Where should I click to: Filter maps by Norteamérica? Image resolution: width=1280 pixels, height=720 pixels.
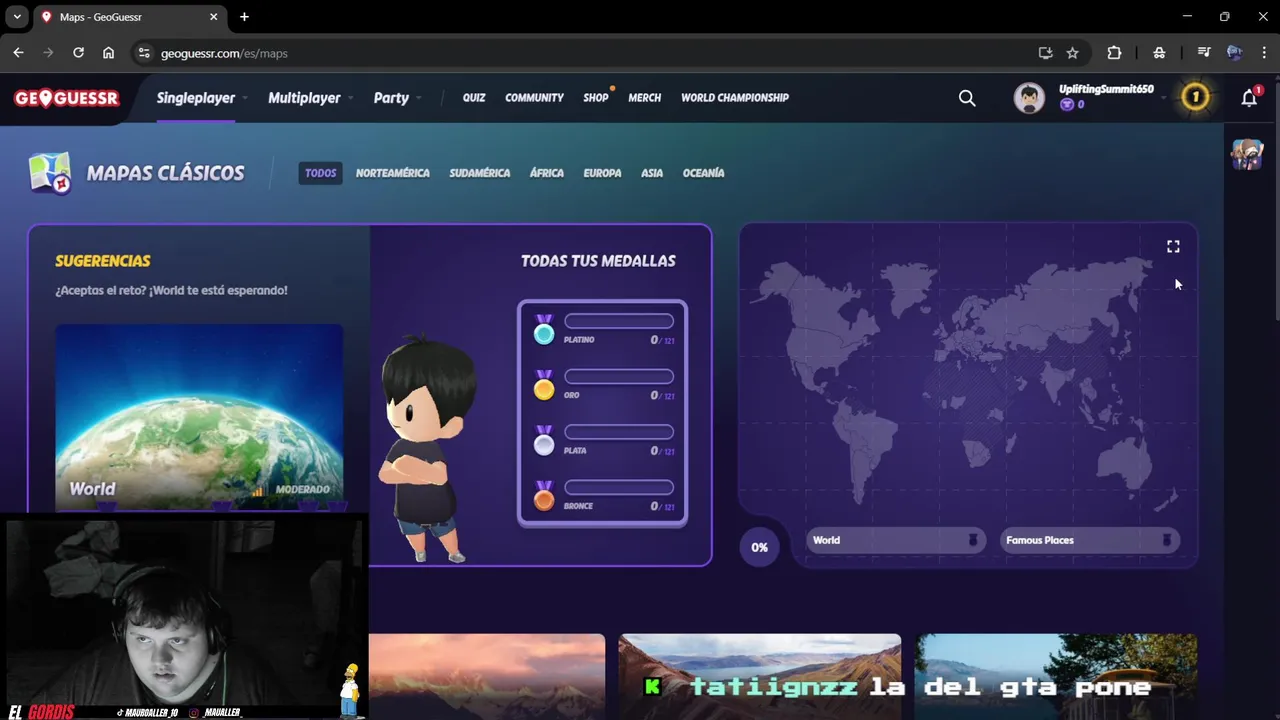[x=393, y=173]
